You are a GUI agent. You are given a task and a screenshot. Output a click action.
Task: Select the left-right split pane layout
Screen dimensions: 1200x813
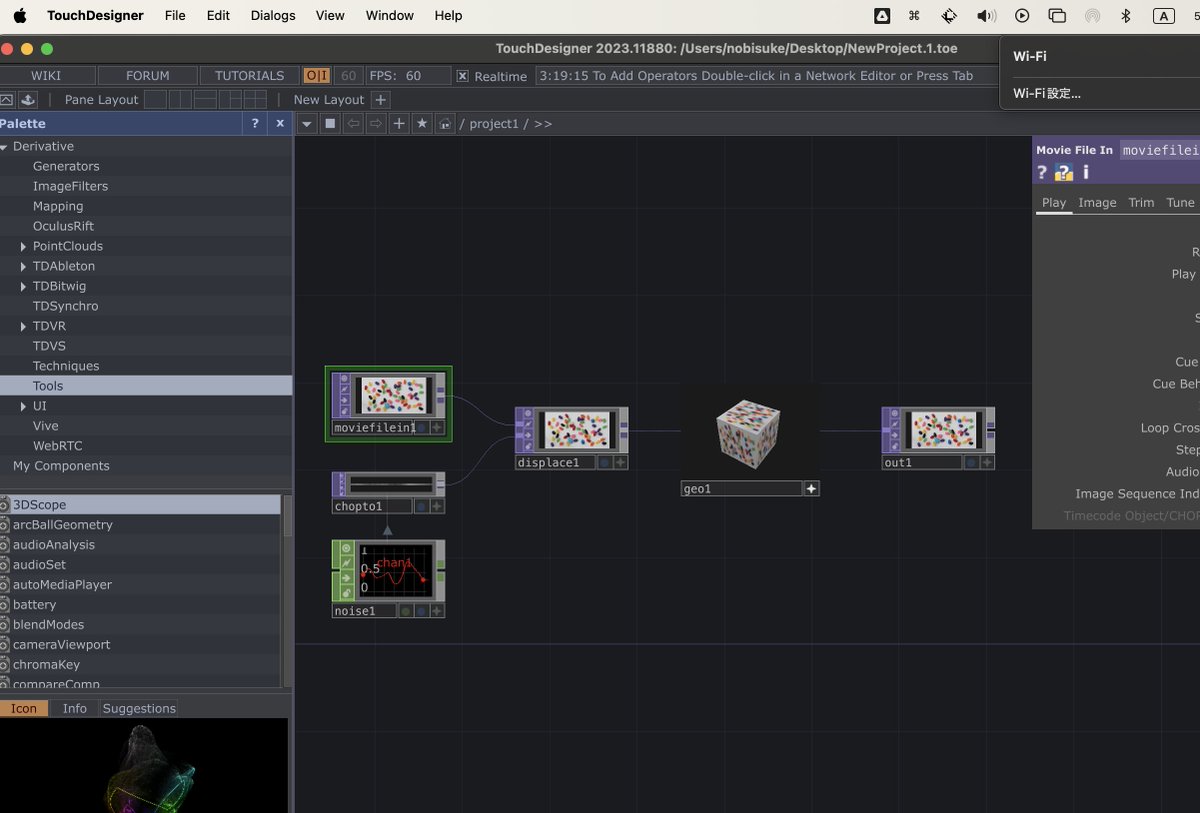180,100
